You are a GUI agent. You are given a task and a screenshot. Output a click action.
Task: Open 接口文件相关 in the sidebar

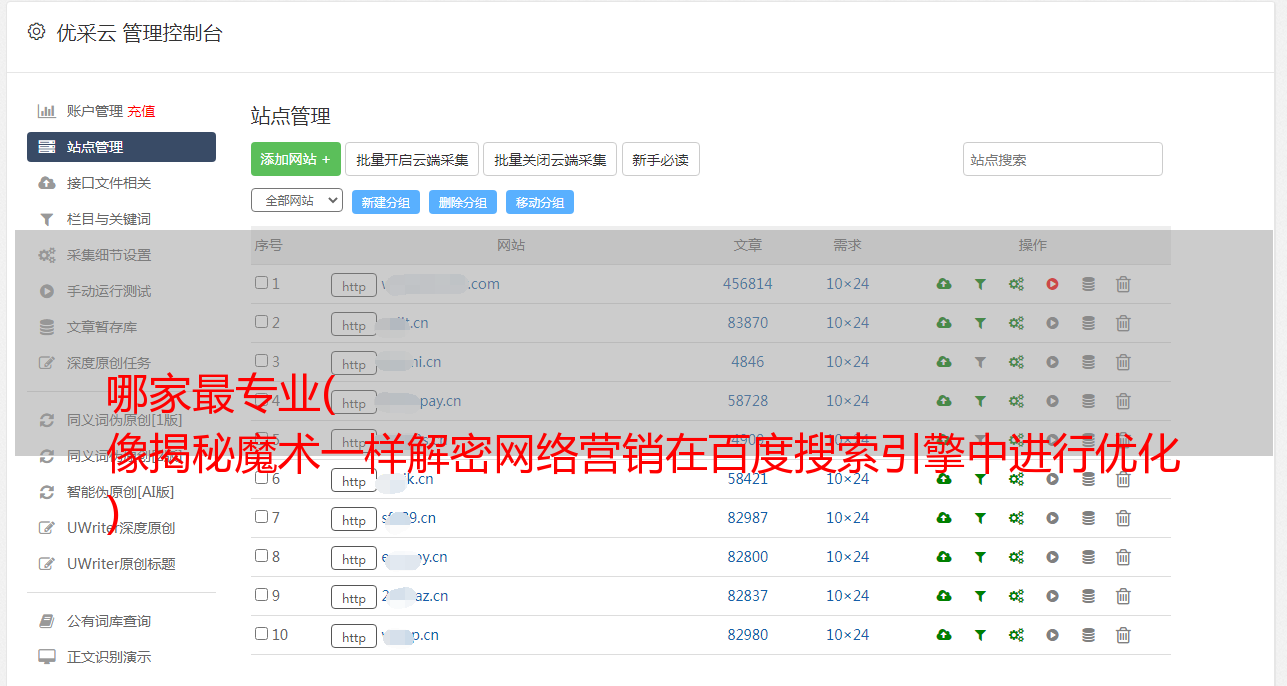pyautogui.click(x=109, y=183)
